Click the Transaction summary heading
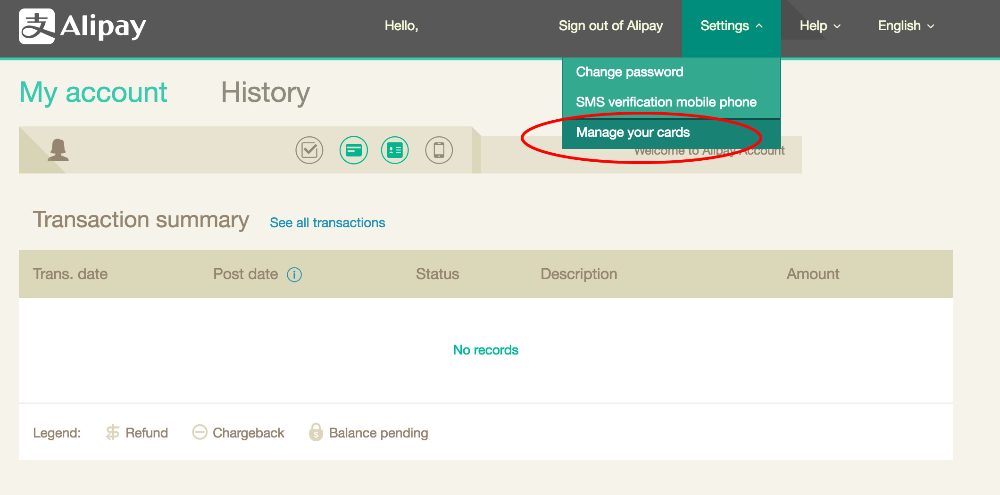The width and height of the screenshot is (1000, 495). pos(141,220)
